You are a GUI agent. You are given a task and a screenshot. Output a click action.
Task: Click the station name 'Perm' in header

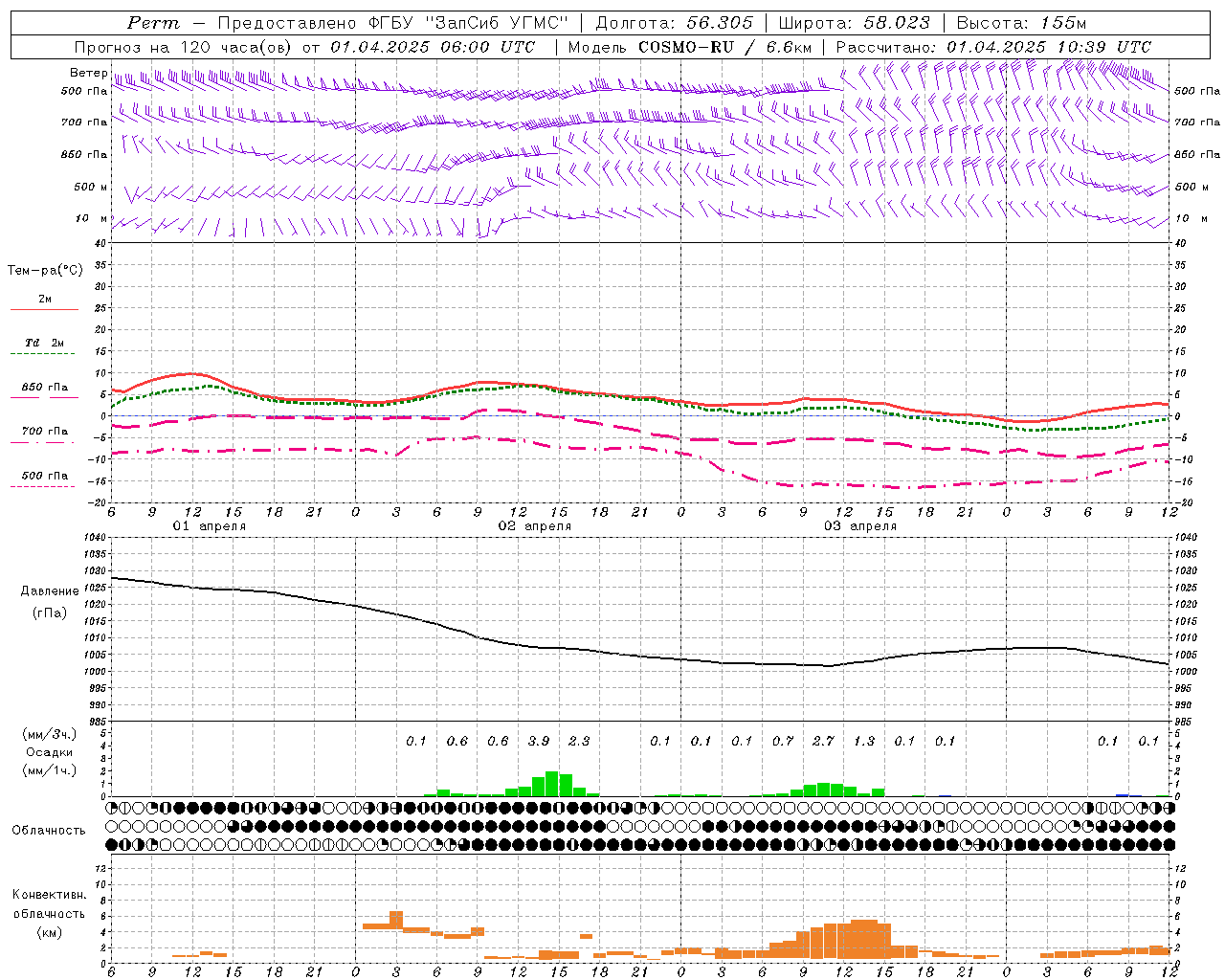[x=153, y=23]
